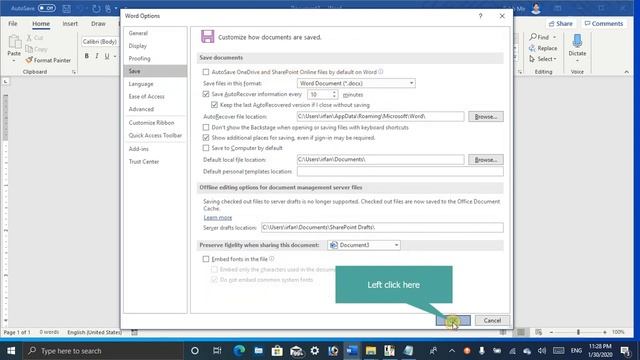Click the Paste icon in Word ribbon
Screen dimensions: 640x360
point(14,41)
